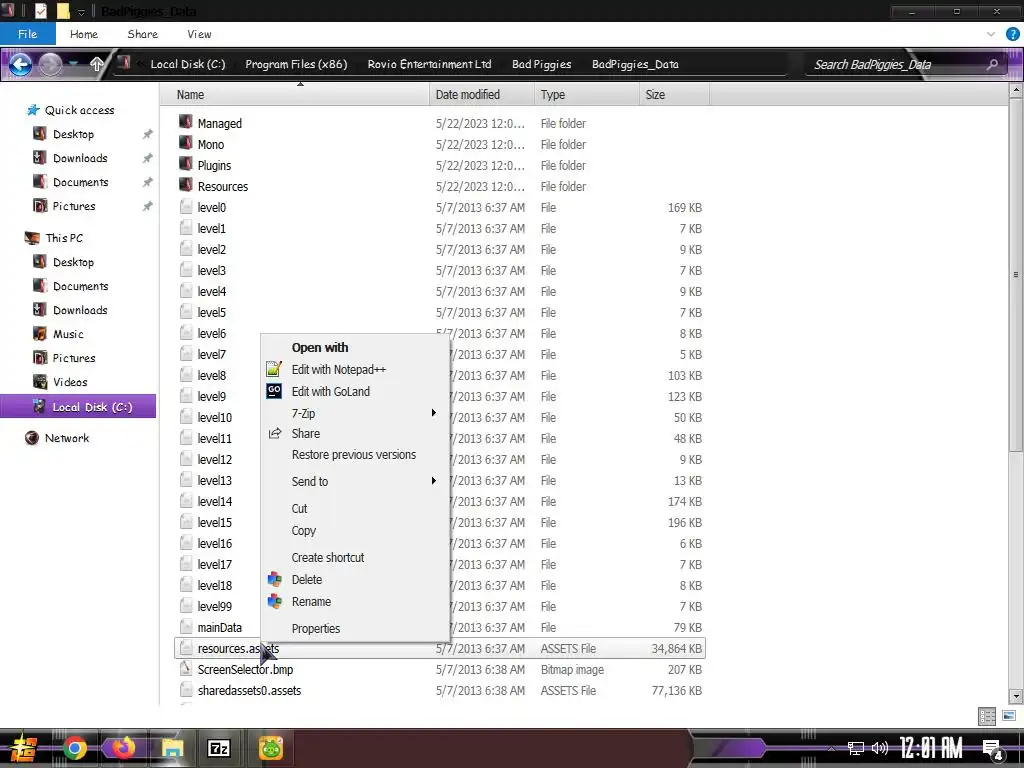Open the Home ribbon tab
The image size is (1024, 768).
pyautogui.click(x=84, y=34)
